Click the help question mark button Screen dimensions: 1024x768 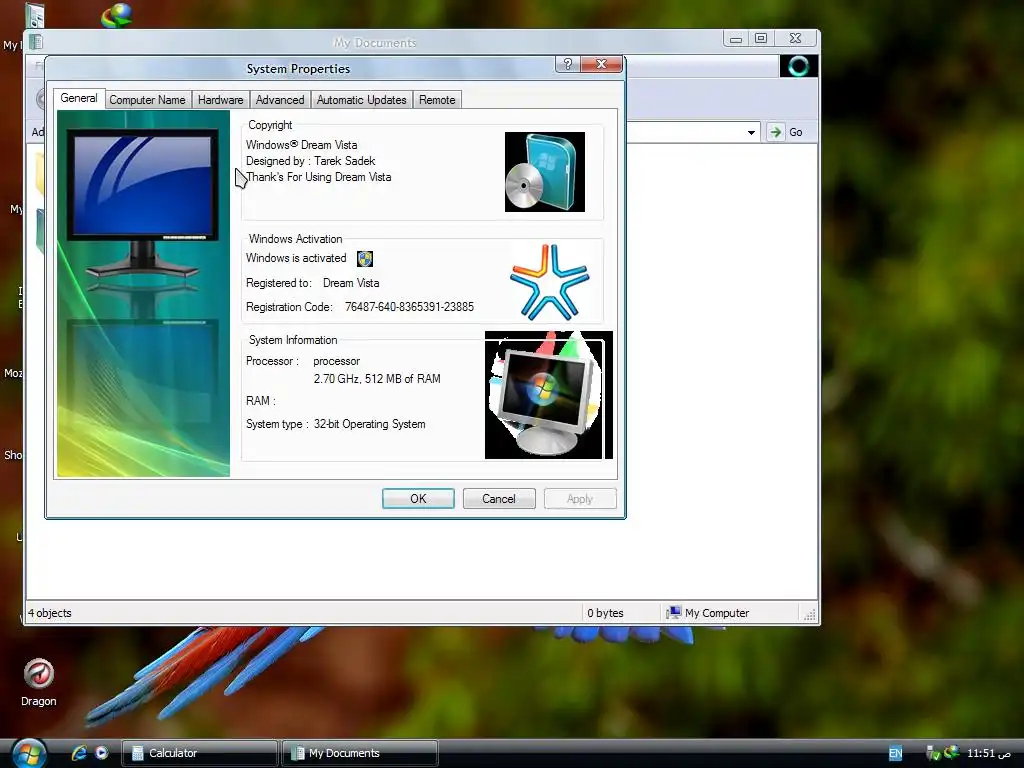pos(568,64)
